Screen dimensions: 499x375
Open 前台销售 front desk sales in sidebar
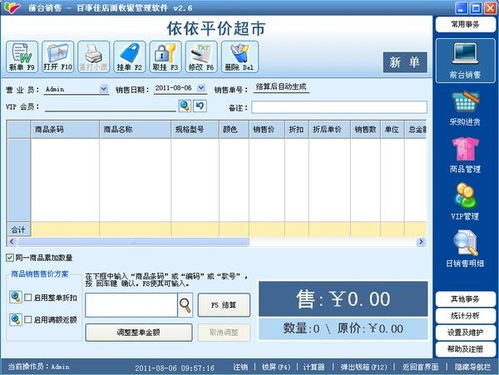465,61
